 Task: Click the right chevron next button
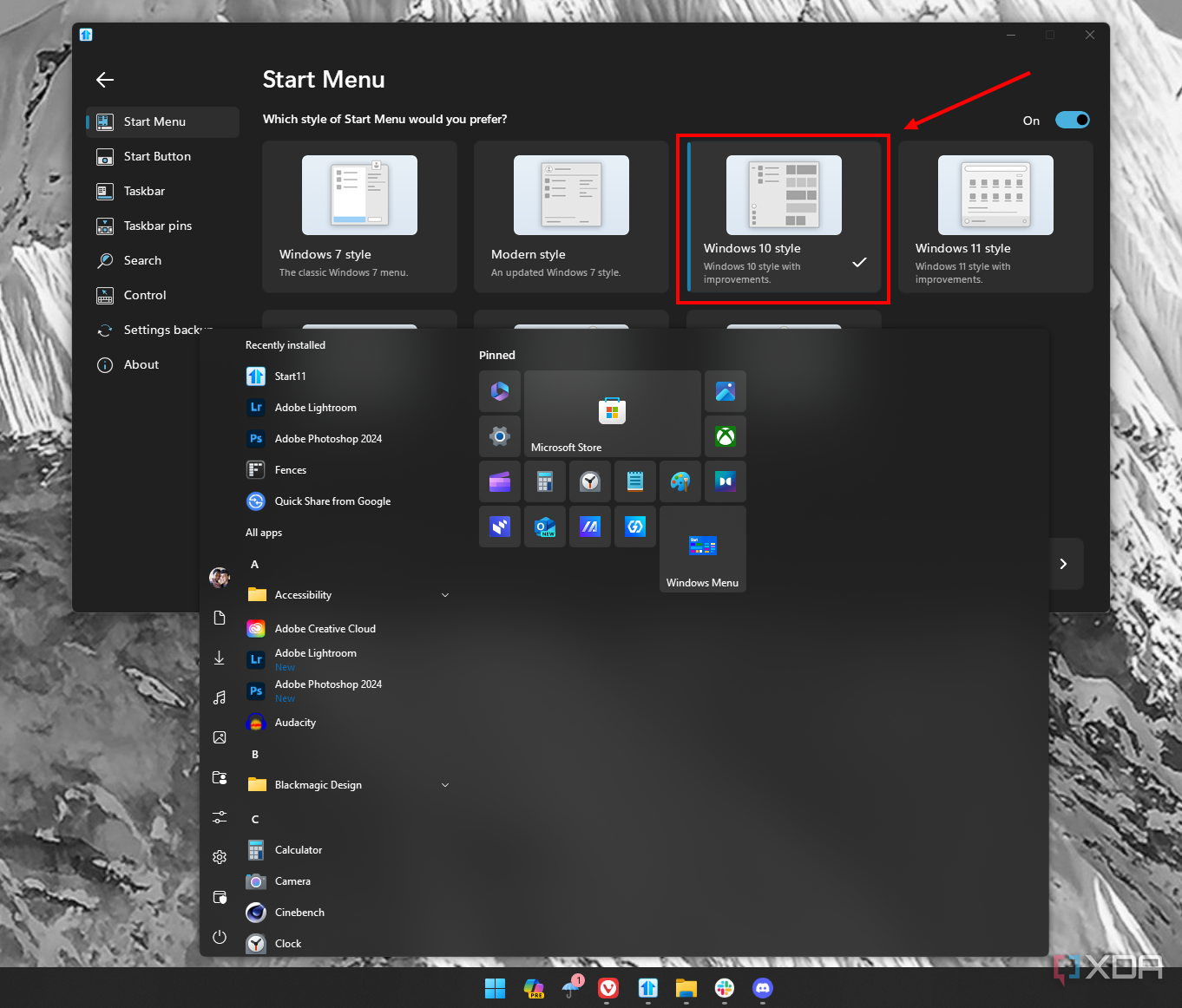(1064, 564)
